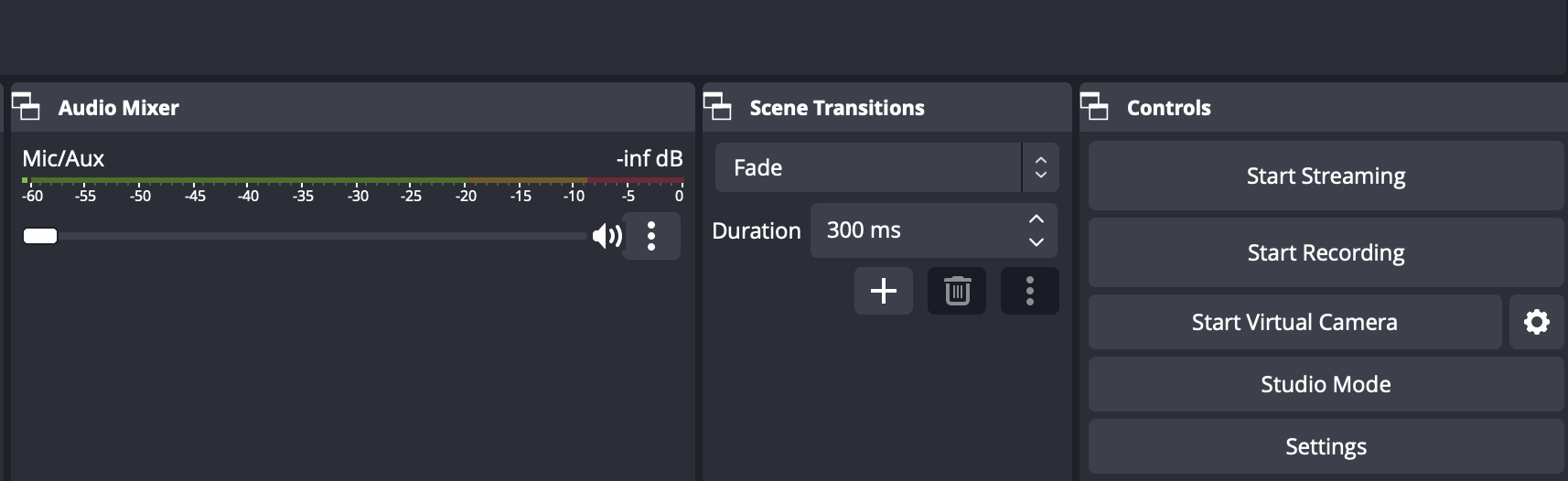The height and width of the screenshot is (481, 1568).
Task: Increase Duration with the up arrow
Action: (1036, 219)
